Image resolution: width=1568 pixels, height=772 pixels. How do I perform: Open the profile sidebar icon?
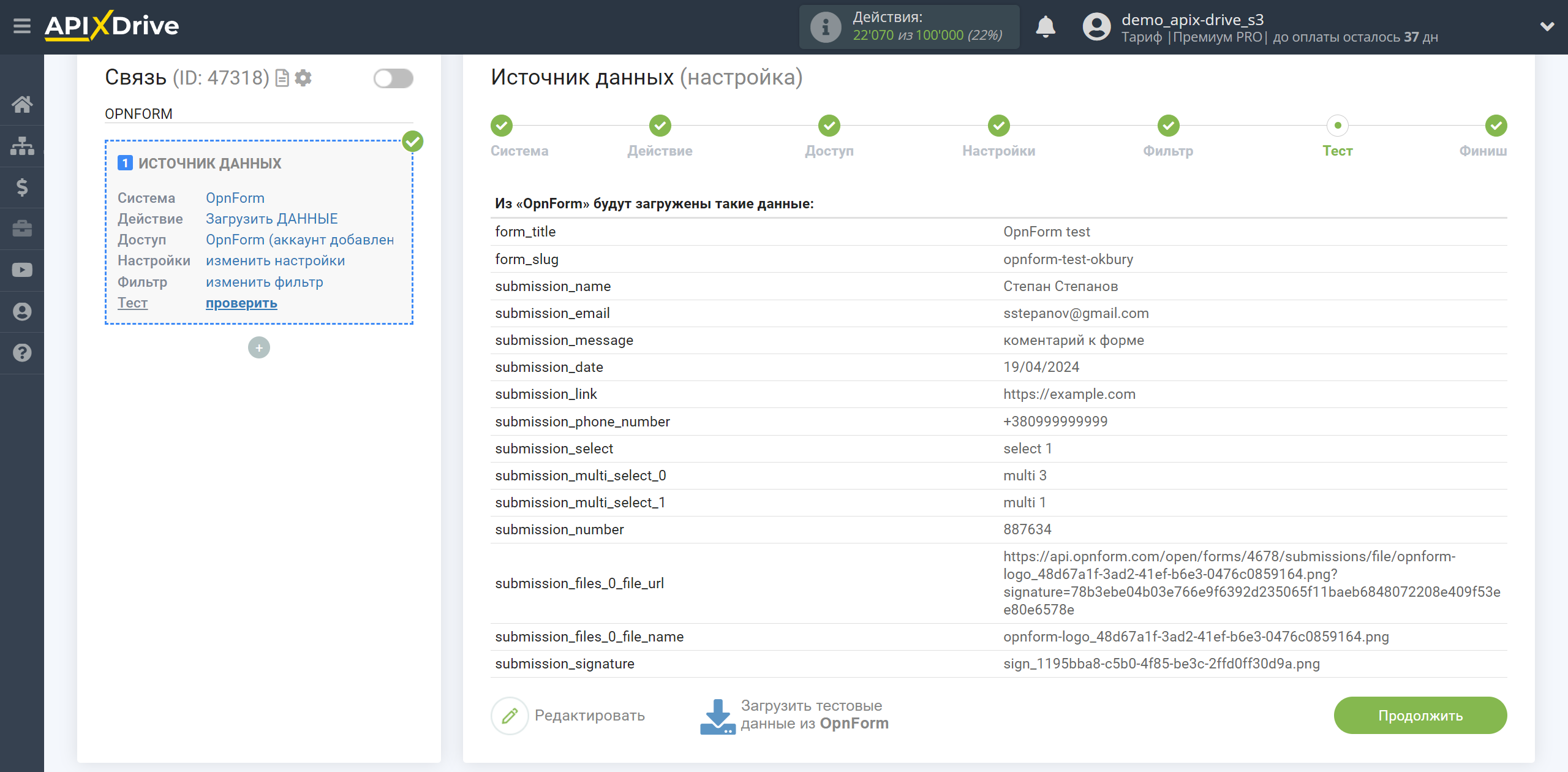pyautogui.click(x=22, y=312)
